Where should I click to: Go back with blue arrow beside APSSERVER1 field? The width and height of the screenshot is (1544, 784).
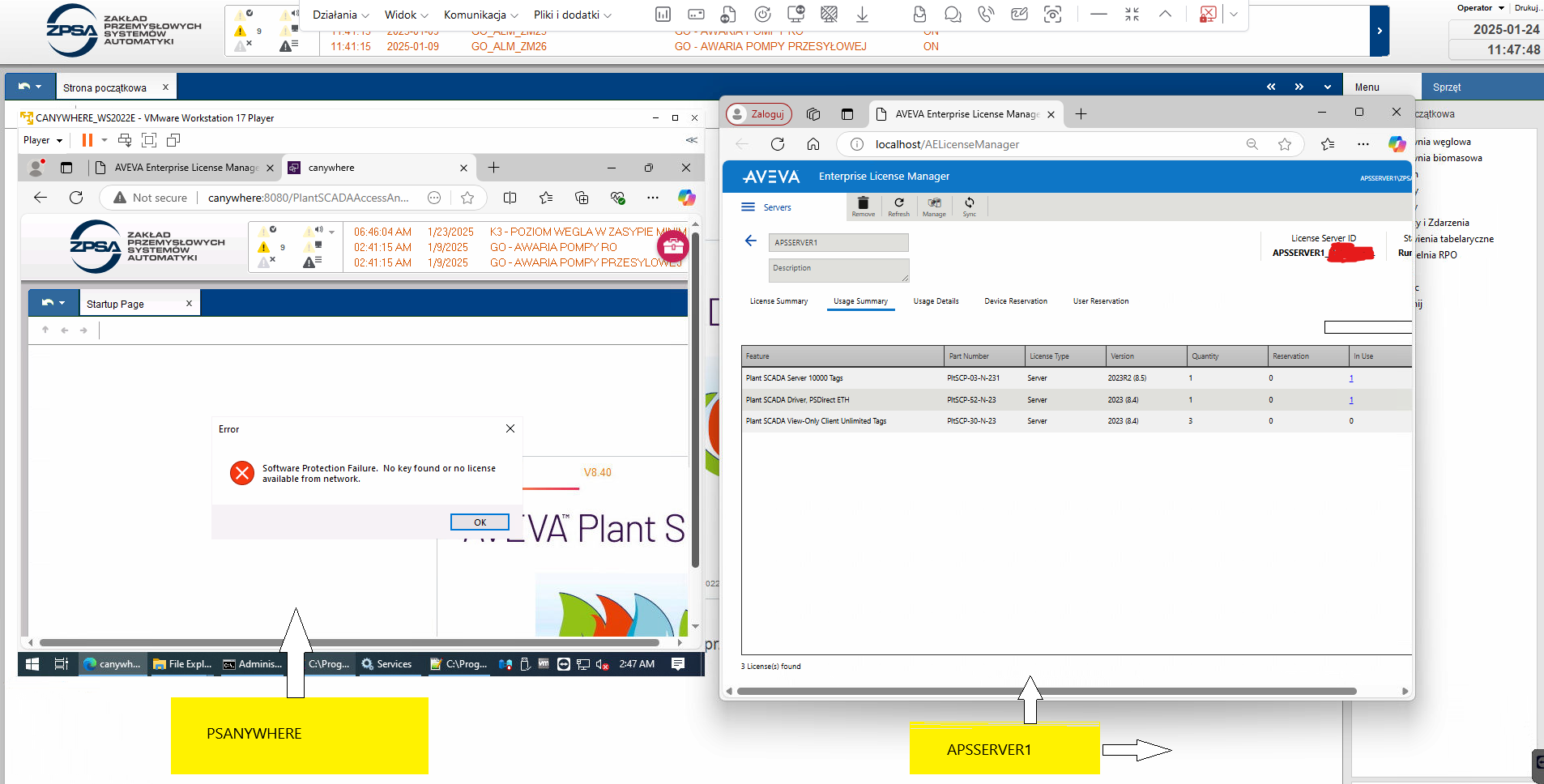pos(750,241)
